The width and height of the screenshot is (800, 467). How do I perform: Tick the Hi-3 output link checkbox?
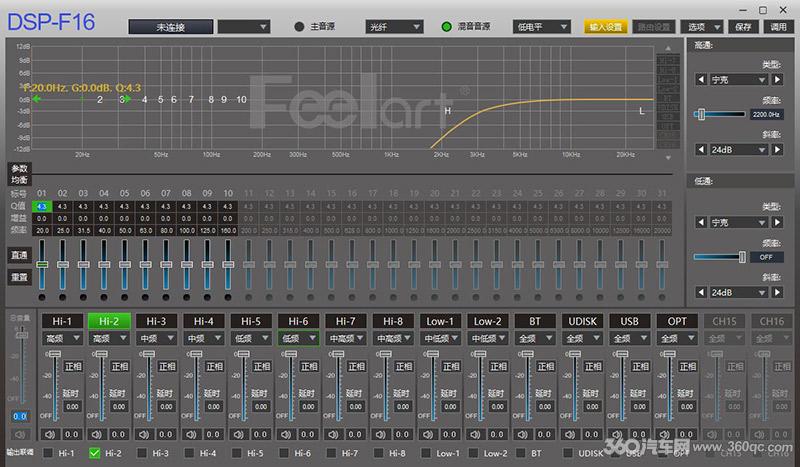[x=142, y=453]
